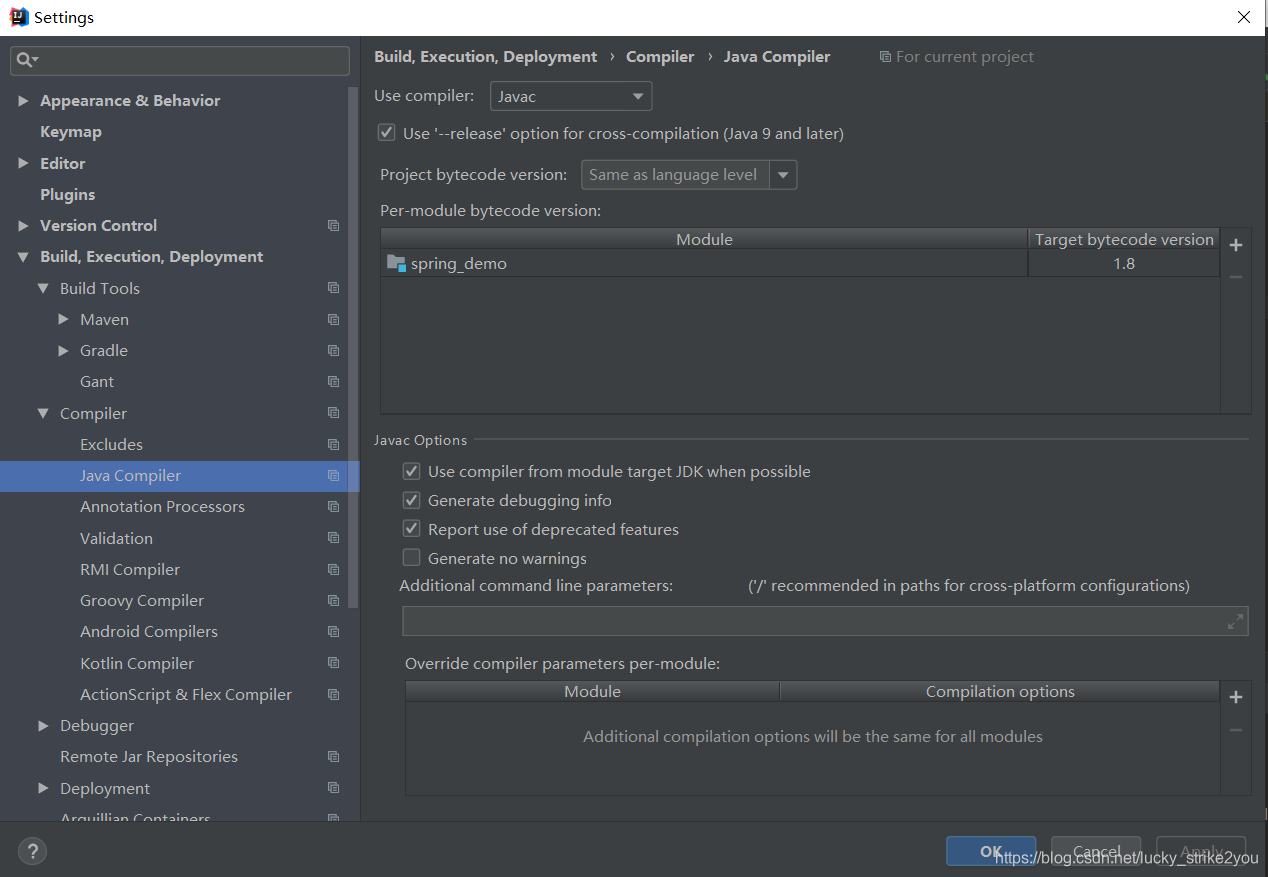Click project-level icon next to Maven
1268x877 pixels.
[334, 320]
